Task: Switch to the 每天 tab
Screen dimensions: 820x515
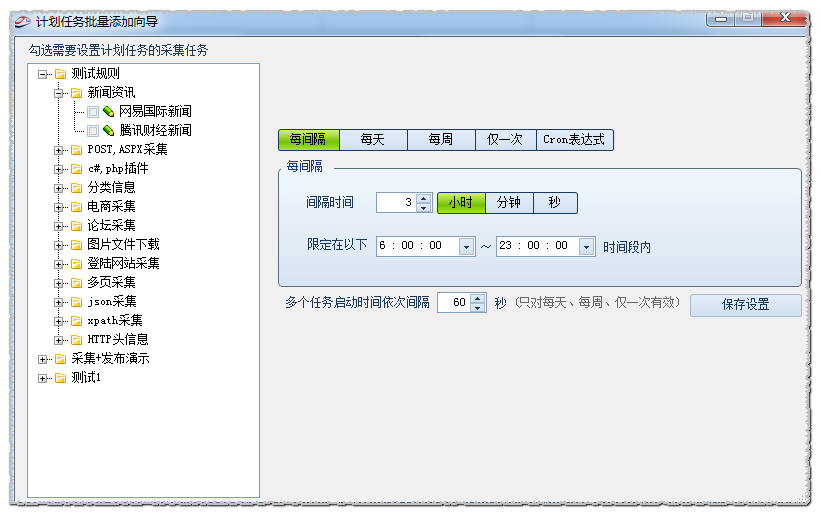Action: point(373,140)
